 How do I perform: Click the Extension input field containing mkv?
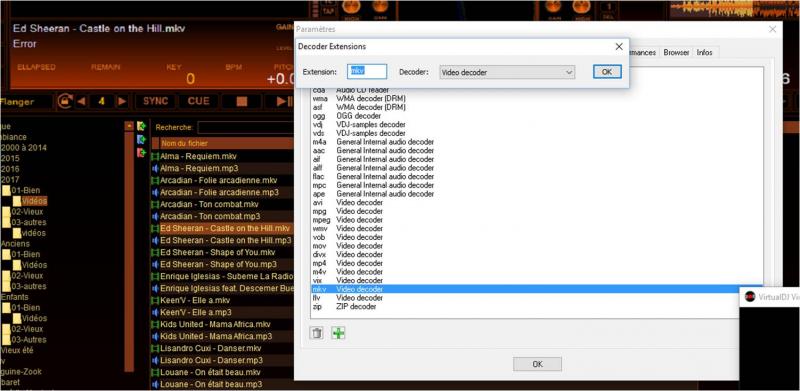point(367,71)
